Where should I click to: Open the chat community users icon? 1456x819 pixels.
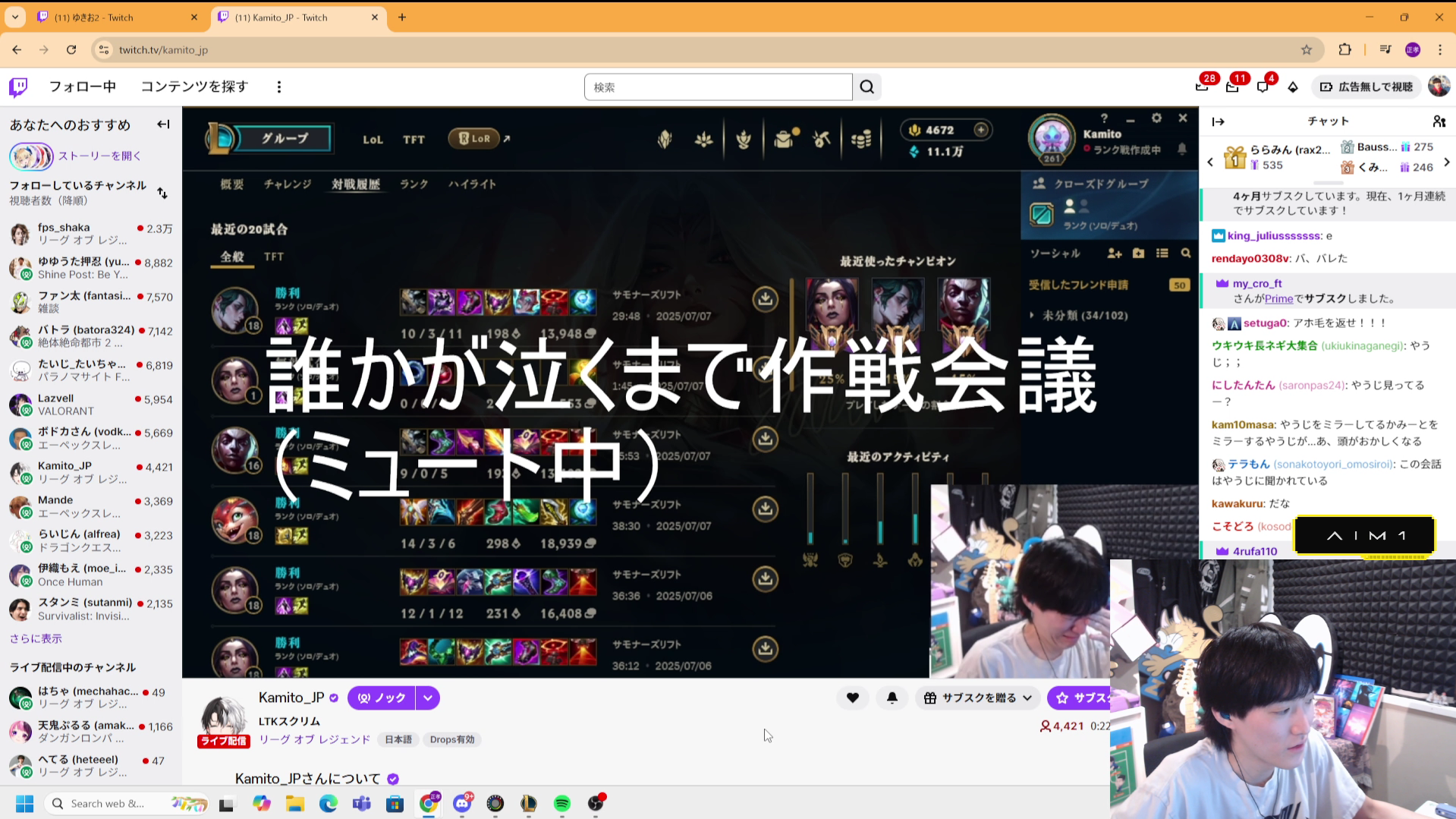(1439, 121)
